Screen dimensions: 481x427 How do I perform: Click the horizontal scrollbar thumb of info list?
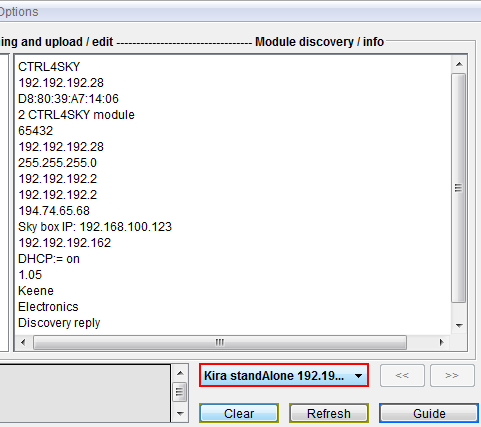pyautogui.click(x=220, y=342)
